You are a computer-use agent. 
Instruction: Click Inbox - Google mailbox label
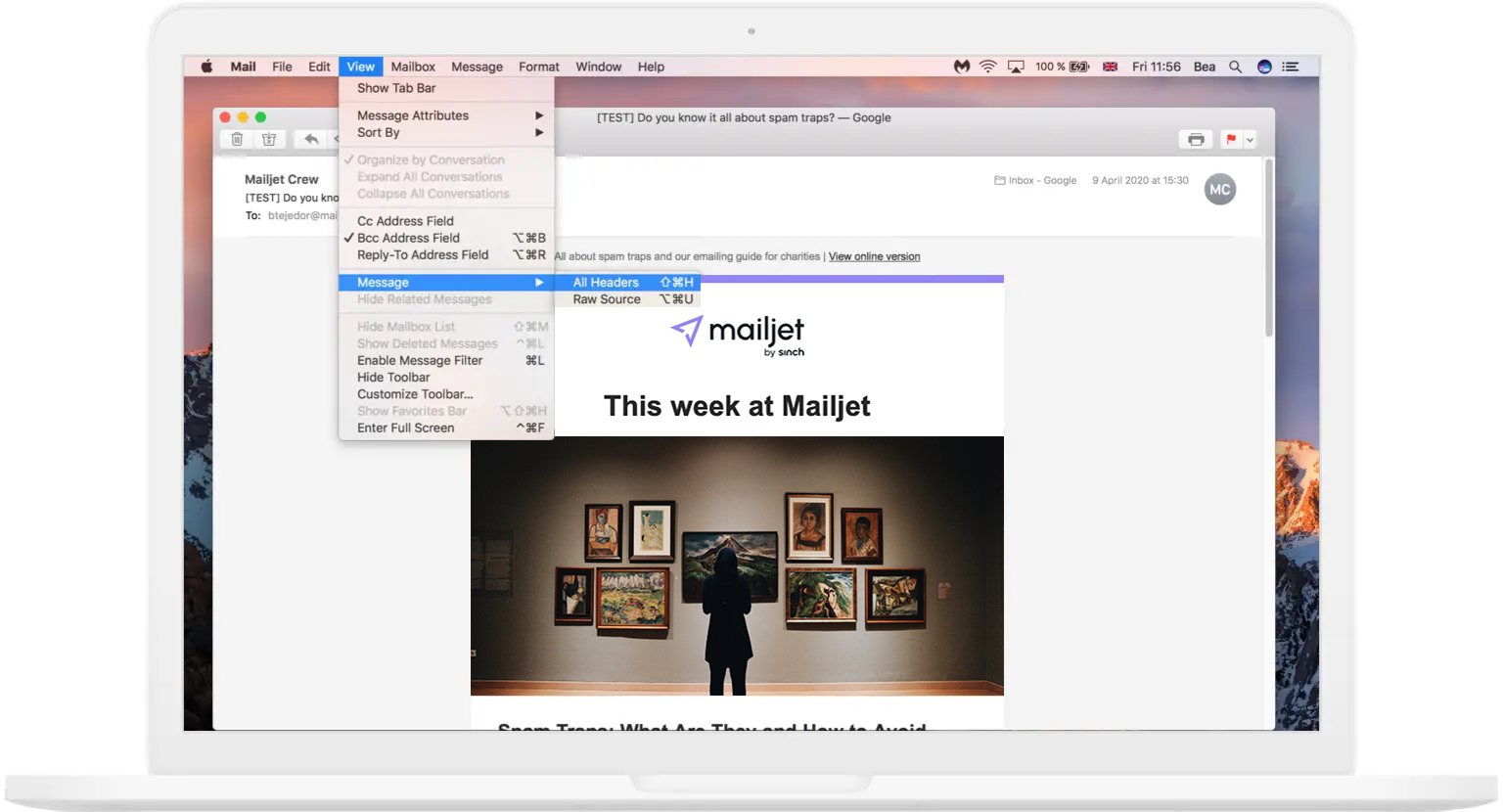click(x=1035, y=180)
